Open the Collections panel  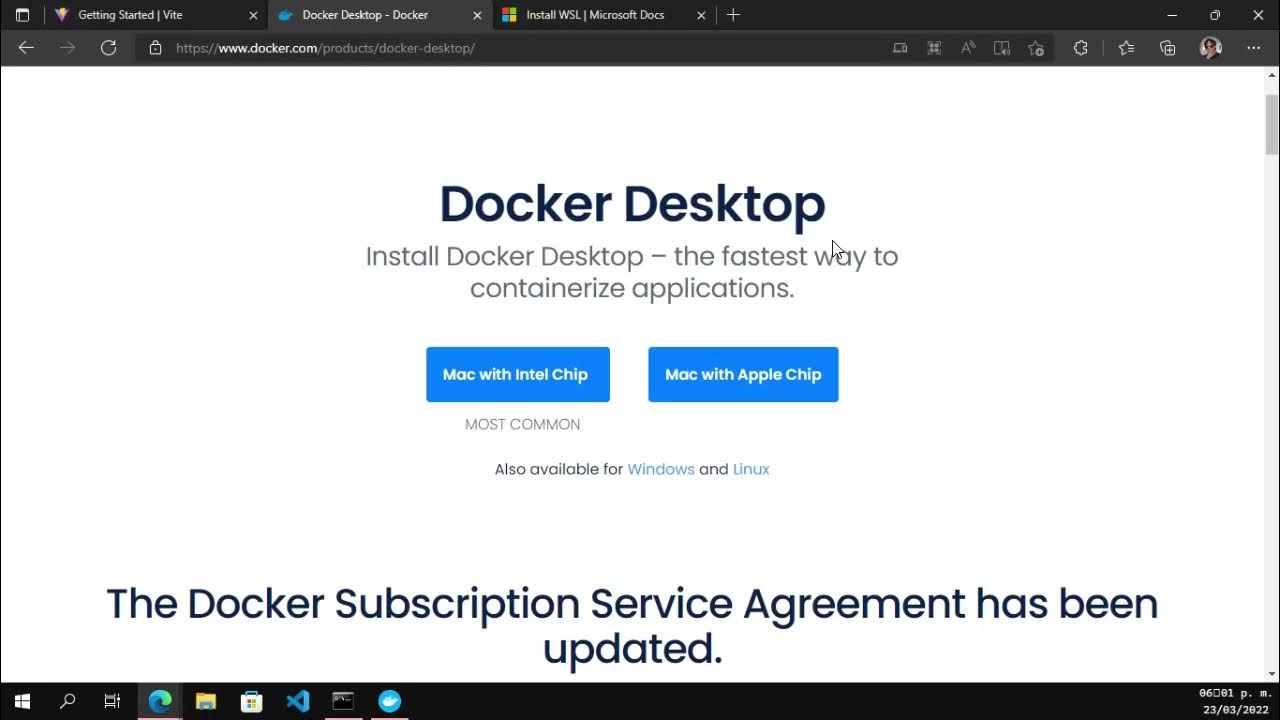tap(1167, 48)
